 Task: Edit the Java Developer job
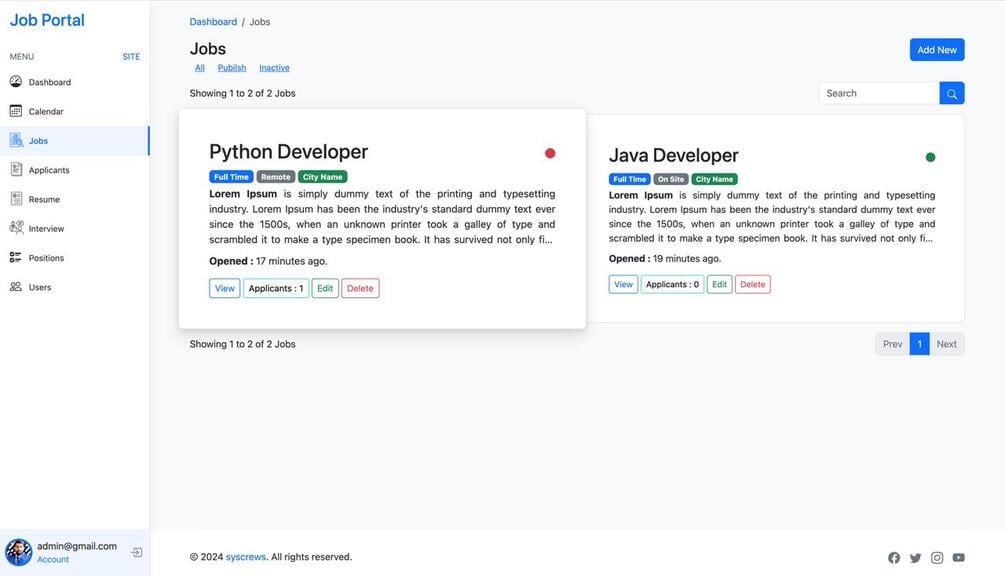[x=719, y=284]
